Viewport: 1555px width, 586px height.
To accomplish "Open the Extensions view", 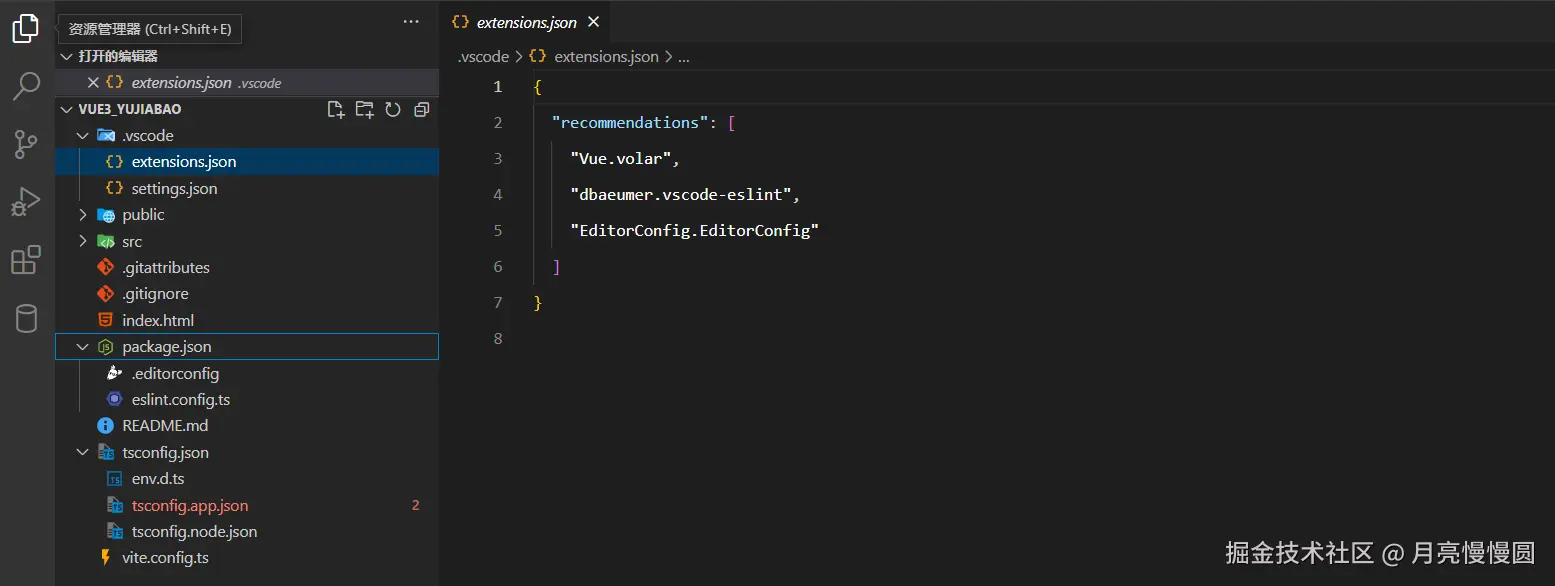I will [26, 261].
